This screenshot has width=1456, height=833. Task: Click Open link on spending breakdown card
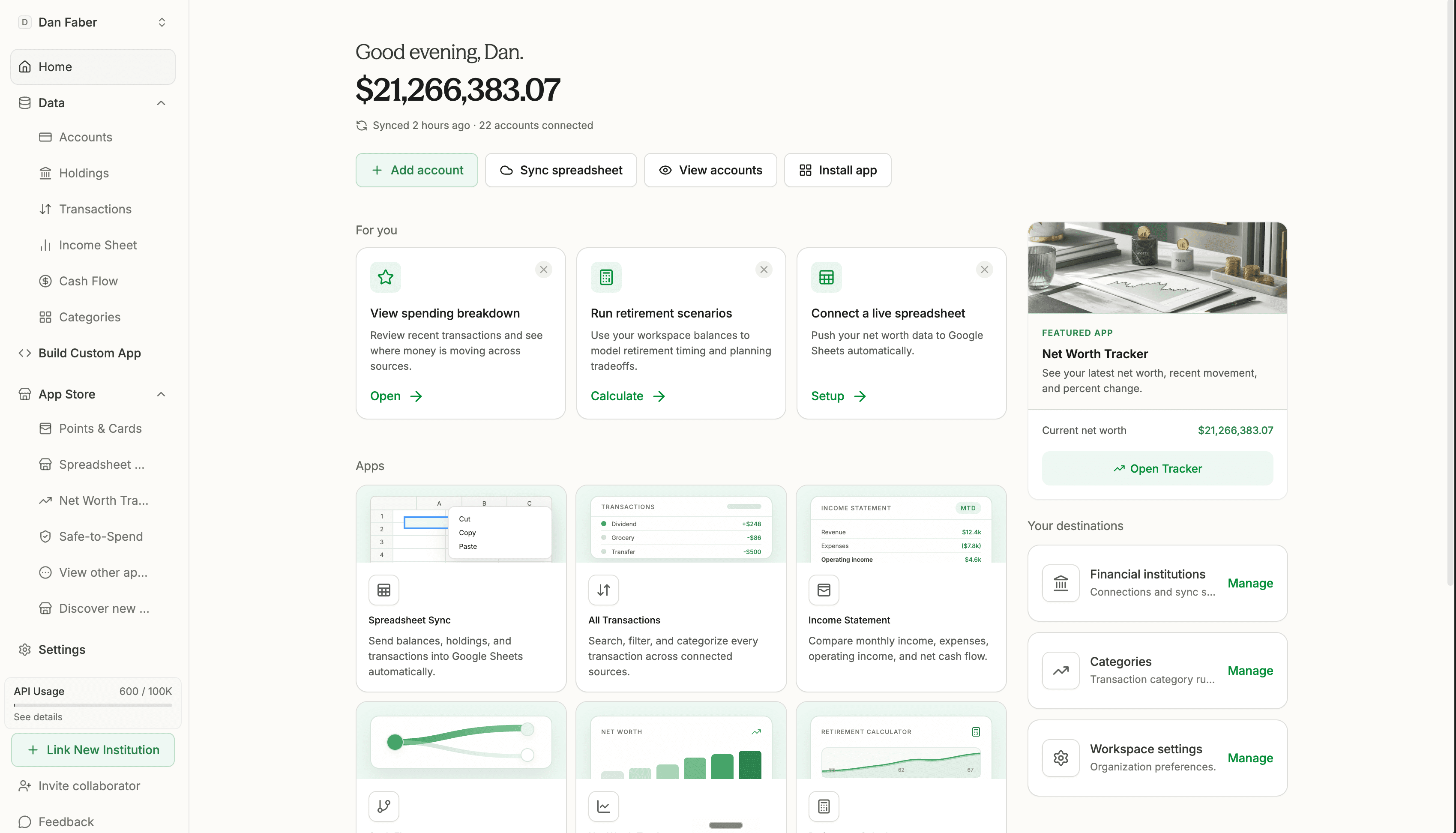click(396, 396)
